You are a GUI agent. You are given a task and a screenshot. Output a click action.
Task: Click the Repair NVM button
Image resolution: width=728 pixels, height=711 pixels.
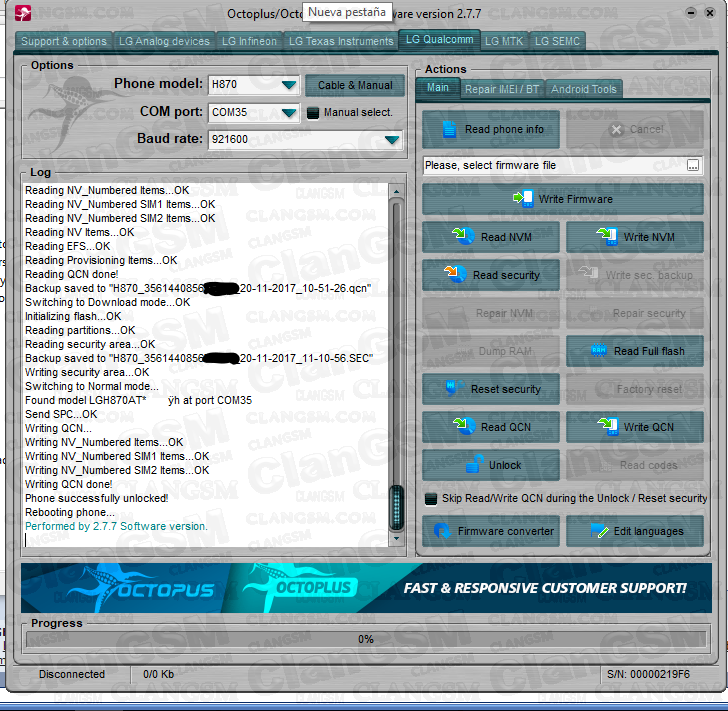(x=491, y=313)
